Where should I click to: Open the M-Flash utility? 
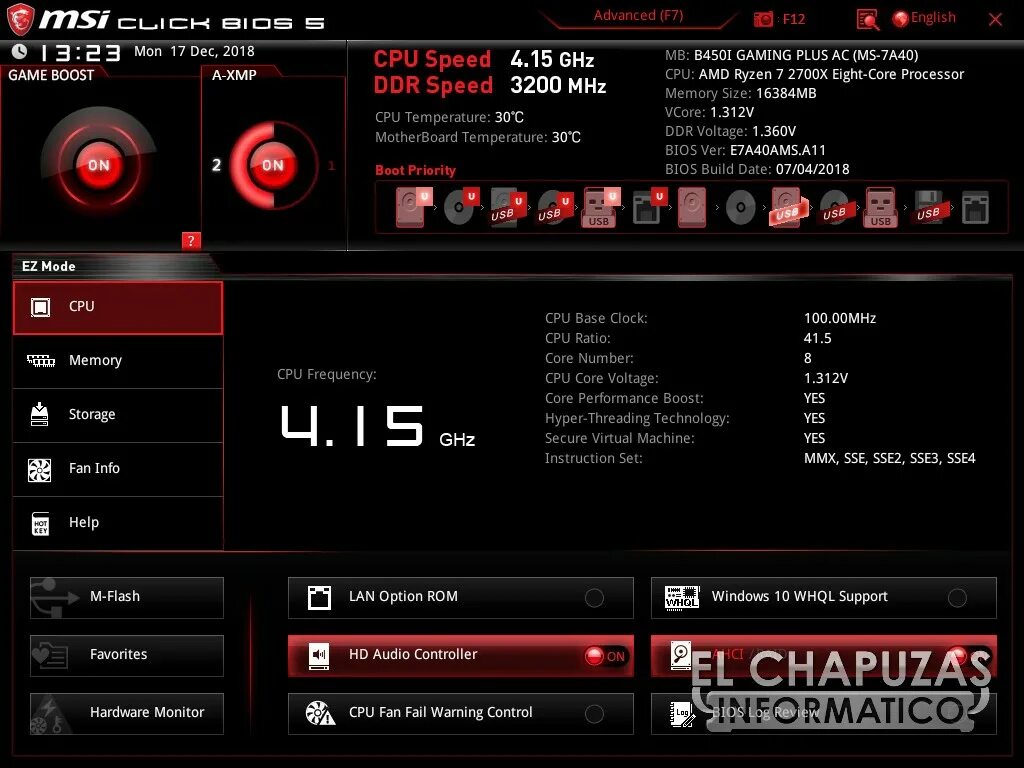pos(127,598)
